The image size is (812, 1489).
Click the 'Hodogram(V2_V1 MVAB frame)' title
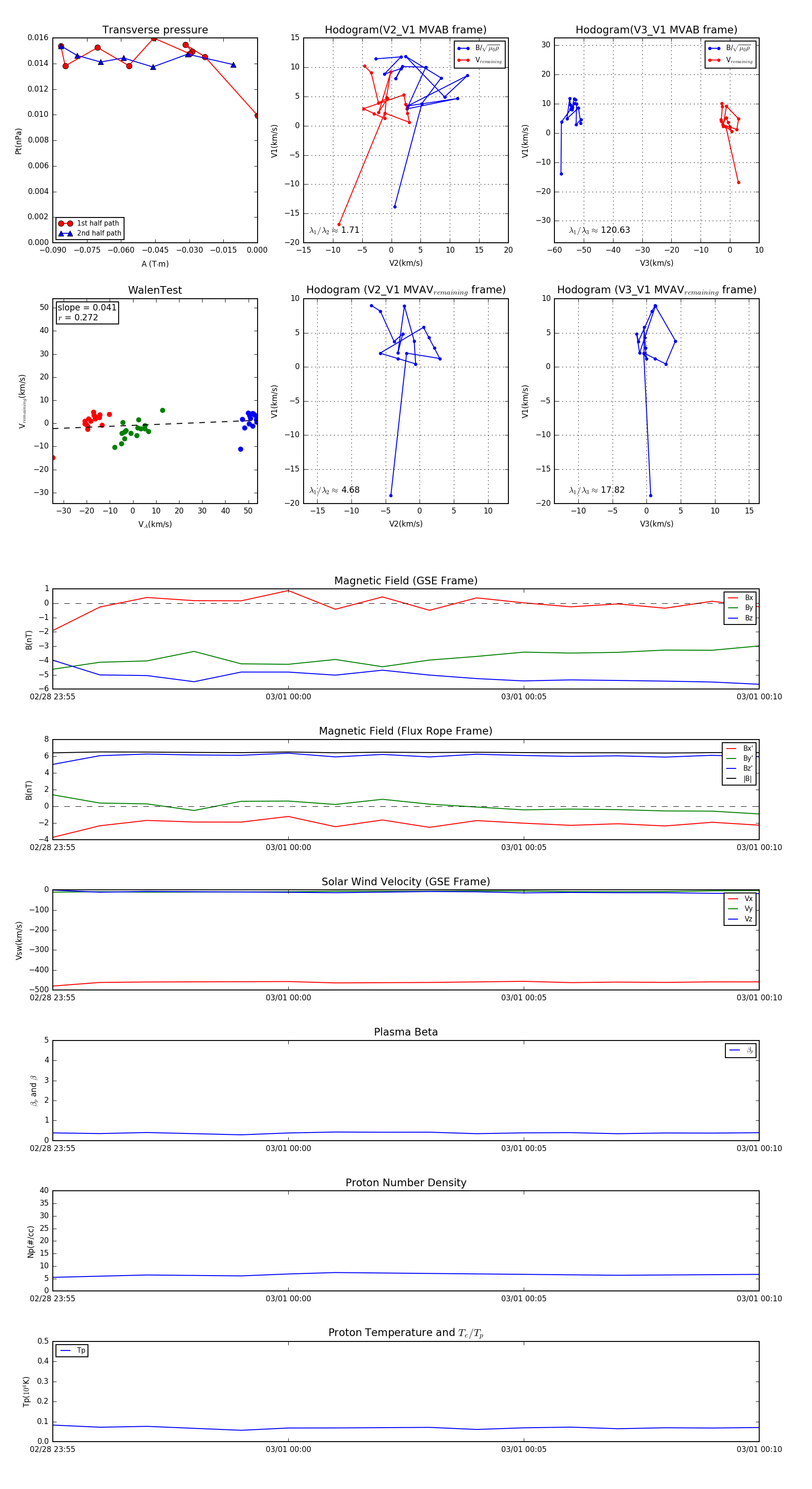406,30
